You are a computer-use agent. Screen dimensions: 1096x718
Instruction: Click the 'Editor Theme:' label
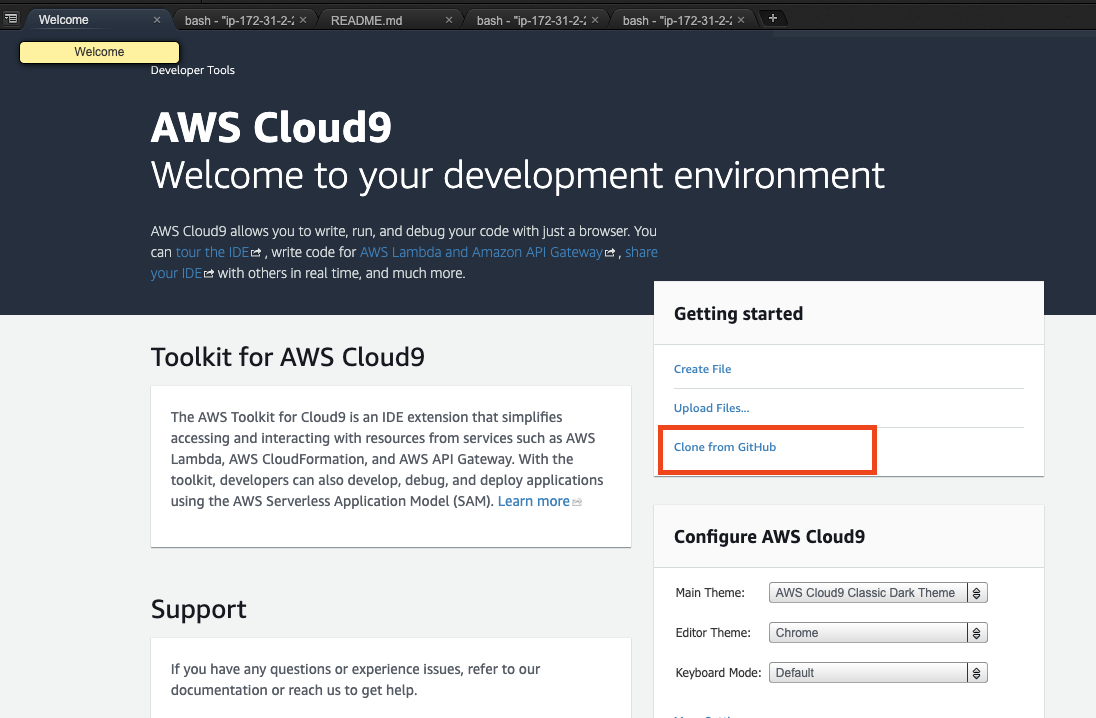[713, 632]
